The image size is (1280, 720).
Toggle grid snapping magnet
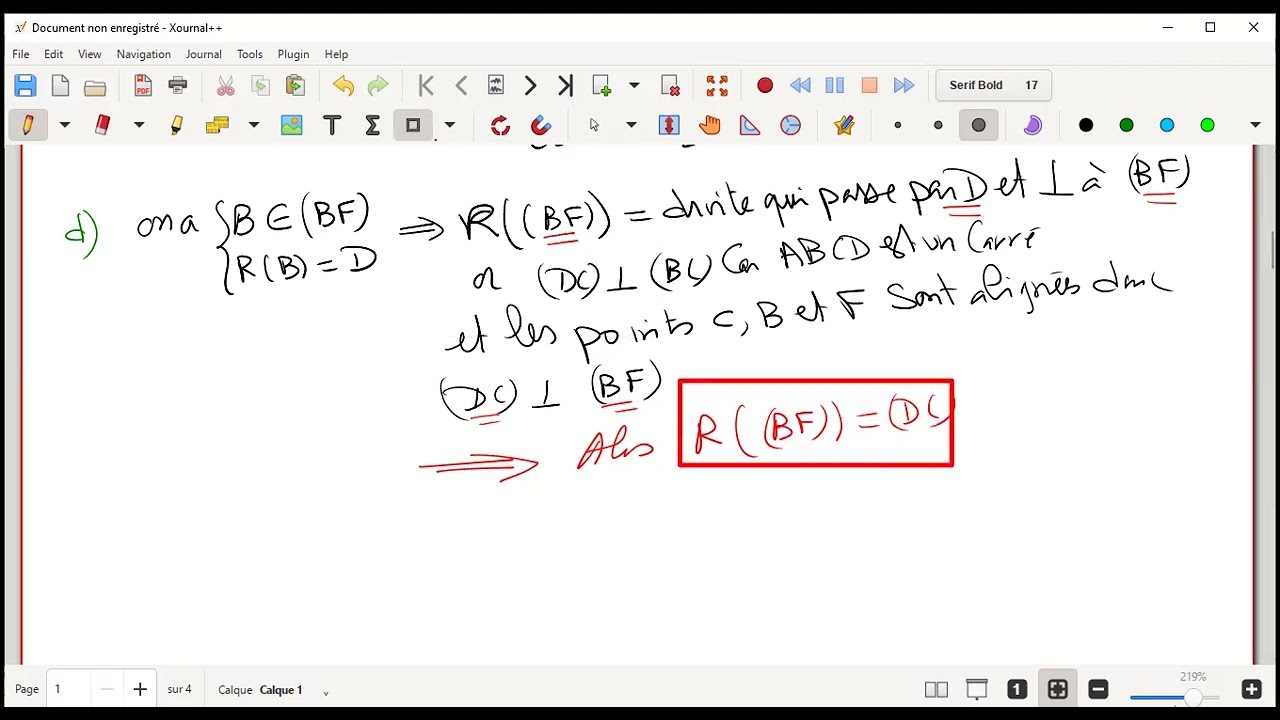pyautogui.click(x=541, y=125)
